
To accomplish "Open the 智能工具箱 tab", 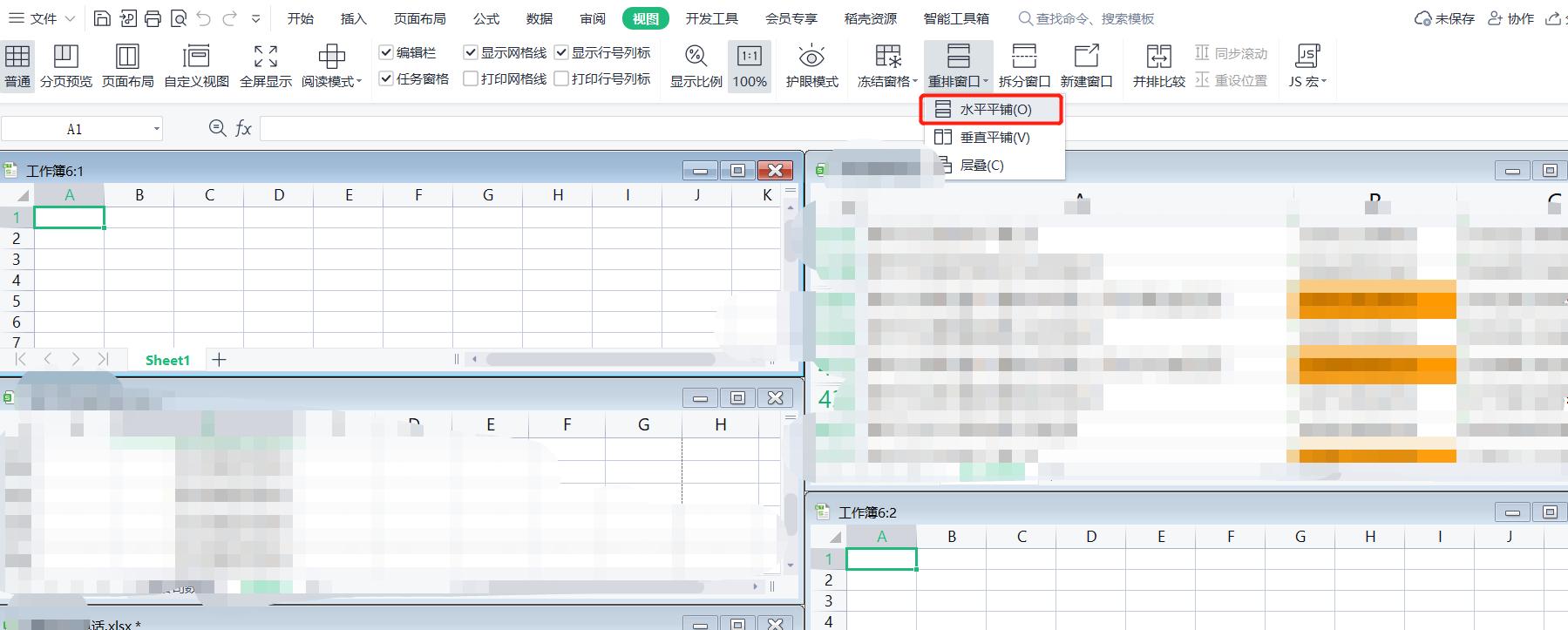I will click(956, 18).
